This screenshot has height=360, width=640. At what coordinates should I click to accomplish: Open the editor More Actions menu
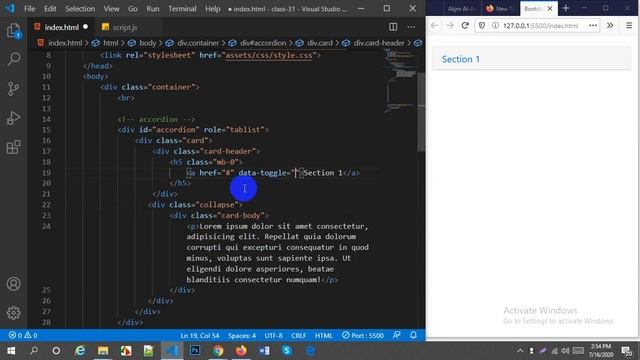pyautogui.click(x=411, y=27)
